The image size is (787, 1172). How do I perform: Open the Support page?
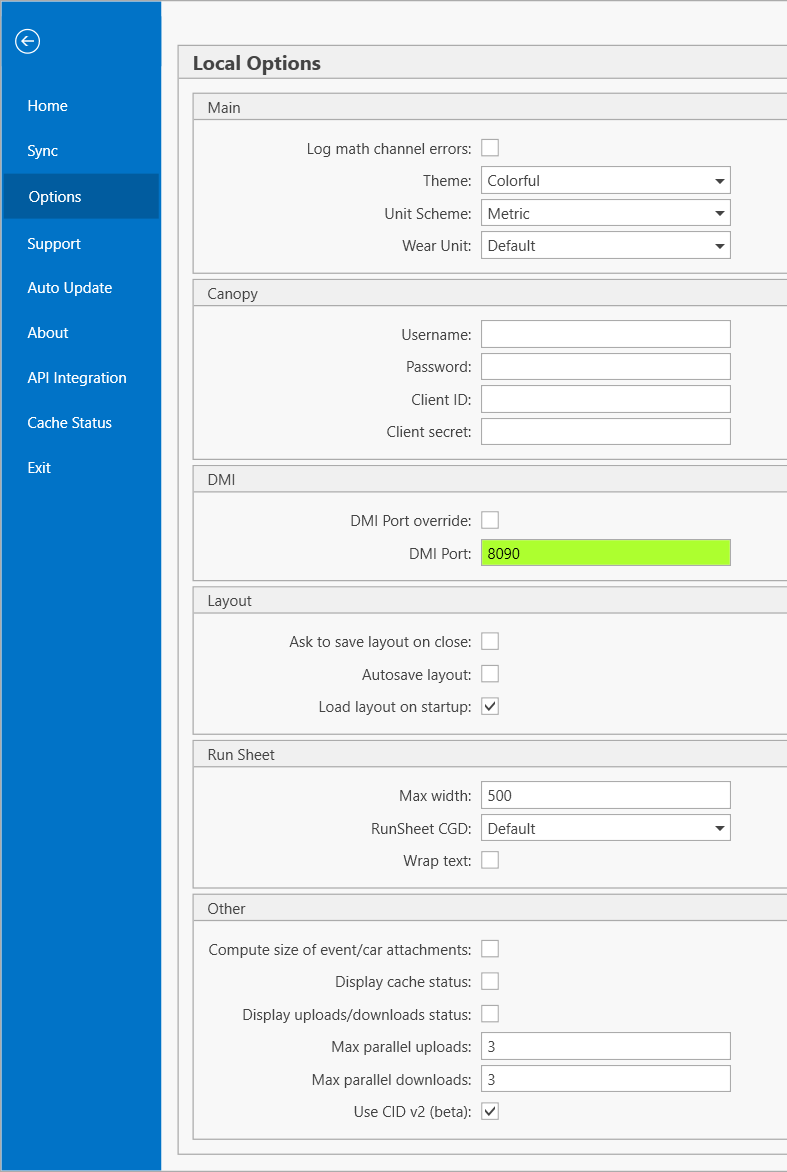click(x=54, y=244)
